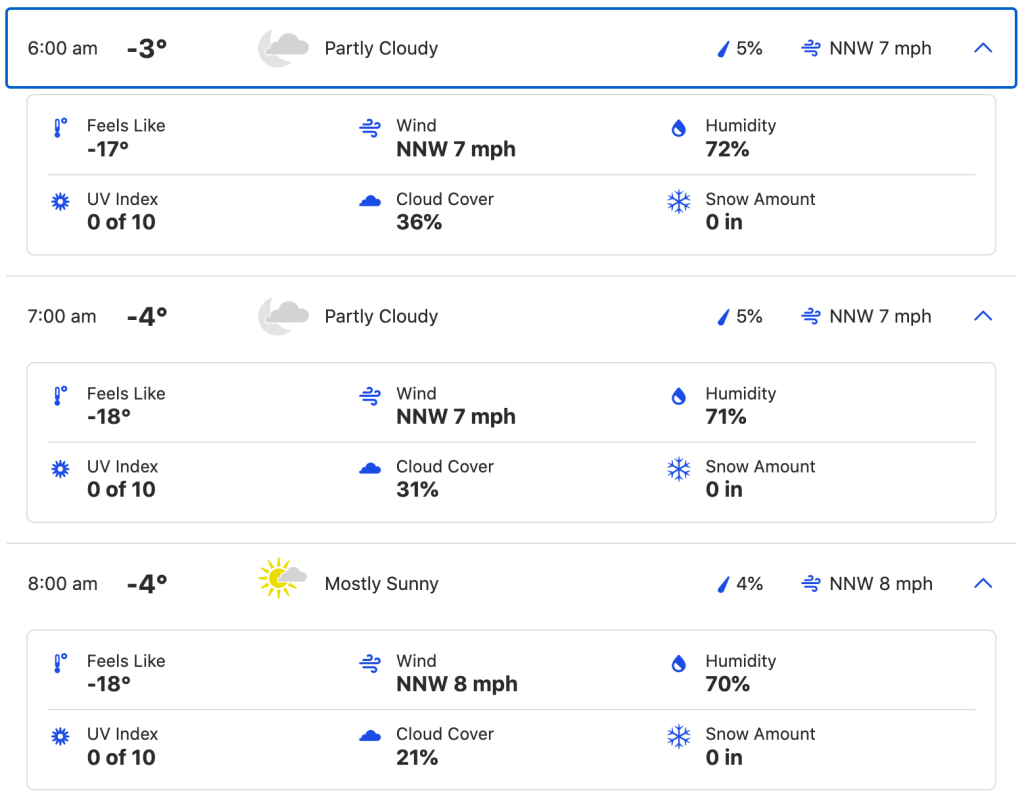1024x795 pixels.
Task: Click the partly cloudy icon for 7:00 am
Action: [x=283, y=316]
